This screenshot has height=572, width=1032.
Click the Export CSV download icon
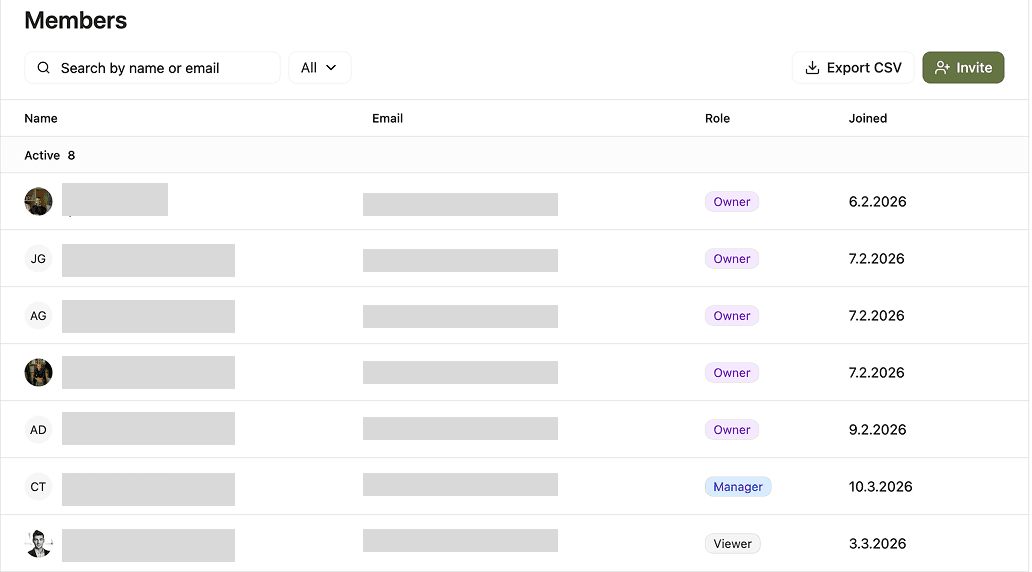point(812,68)
